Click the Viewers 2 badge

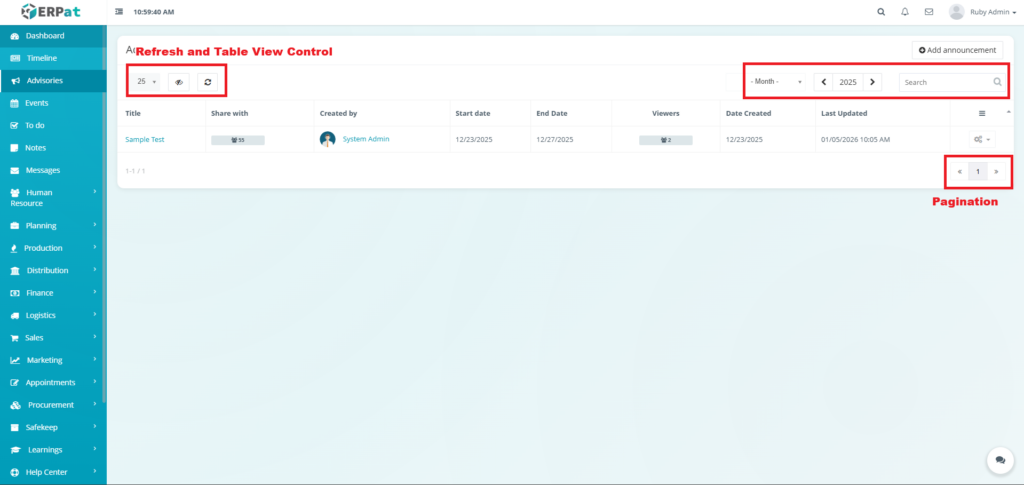[665, 140]
